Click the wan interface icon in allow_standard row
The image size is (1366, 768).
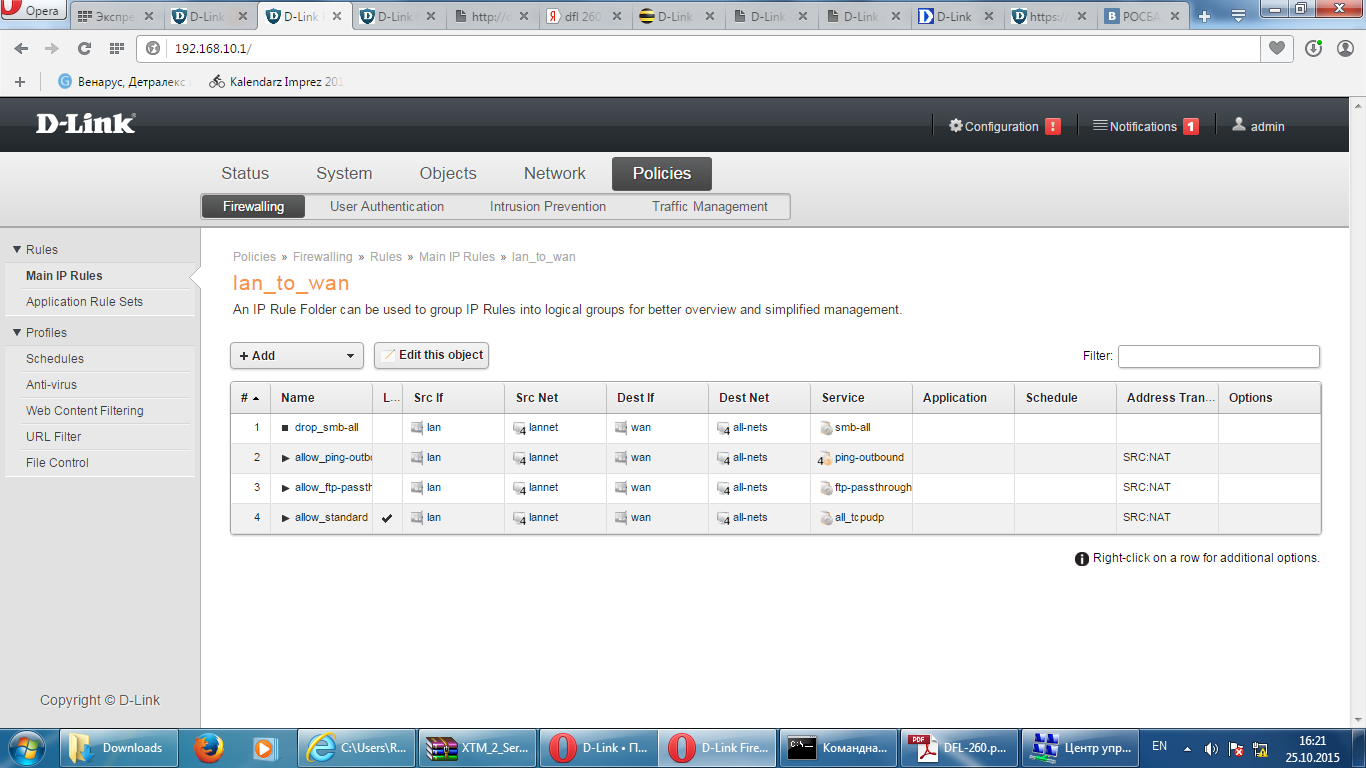click(x=621, y=518)
